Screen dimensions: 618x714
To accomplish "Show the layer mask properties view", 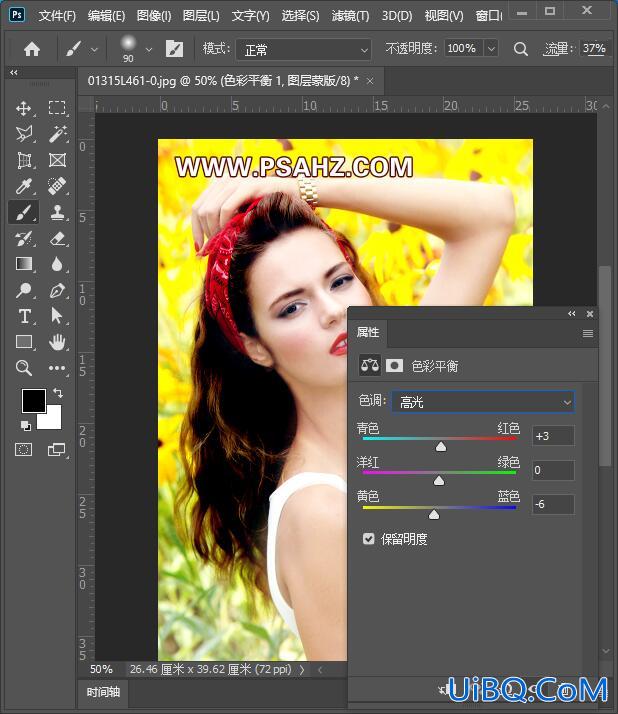I will tap(394, 365).
